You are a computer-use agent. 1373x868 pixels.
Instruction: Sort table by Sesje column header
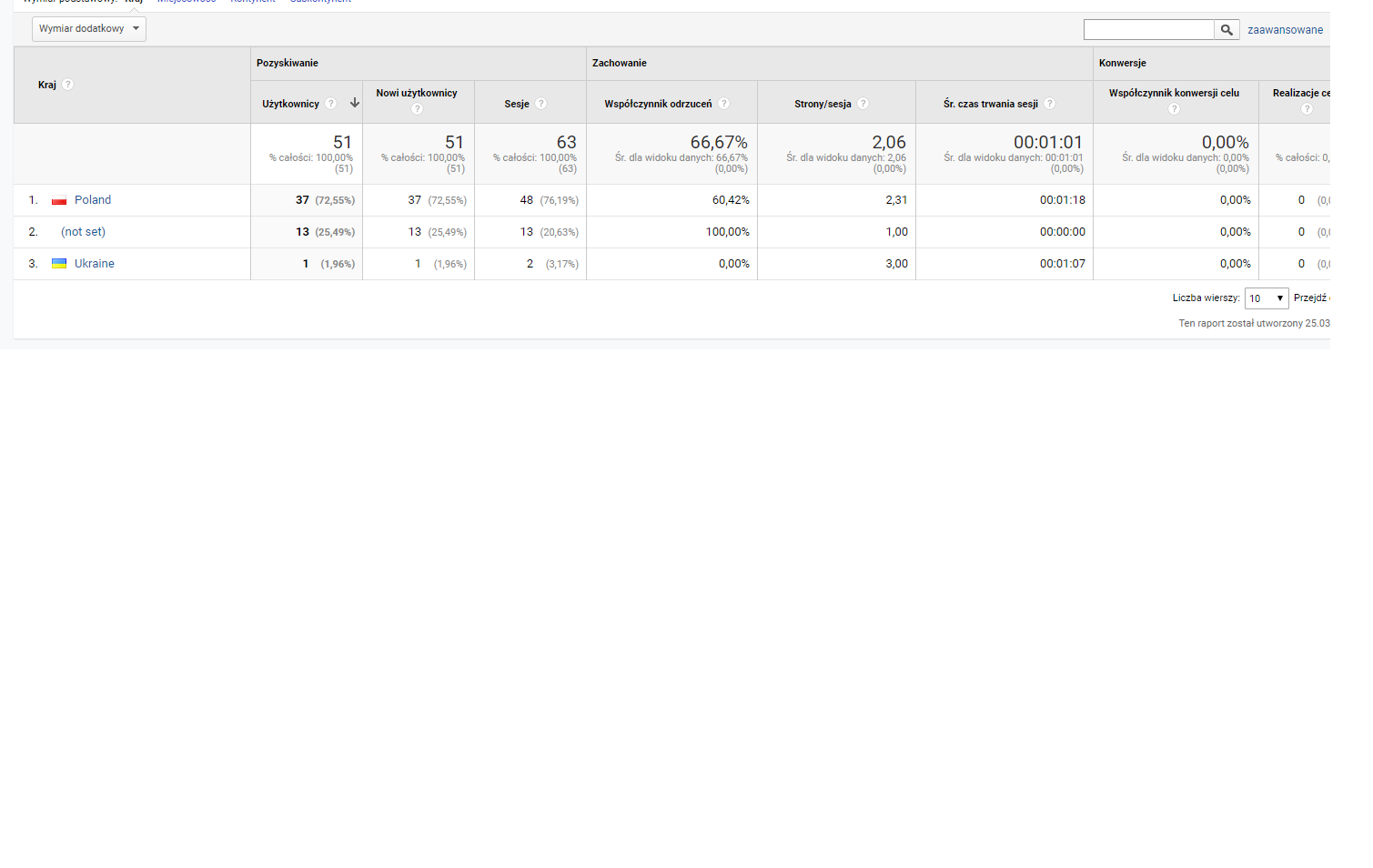[x=517, y=104]
